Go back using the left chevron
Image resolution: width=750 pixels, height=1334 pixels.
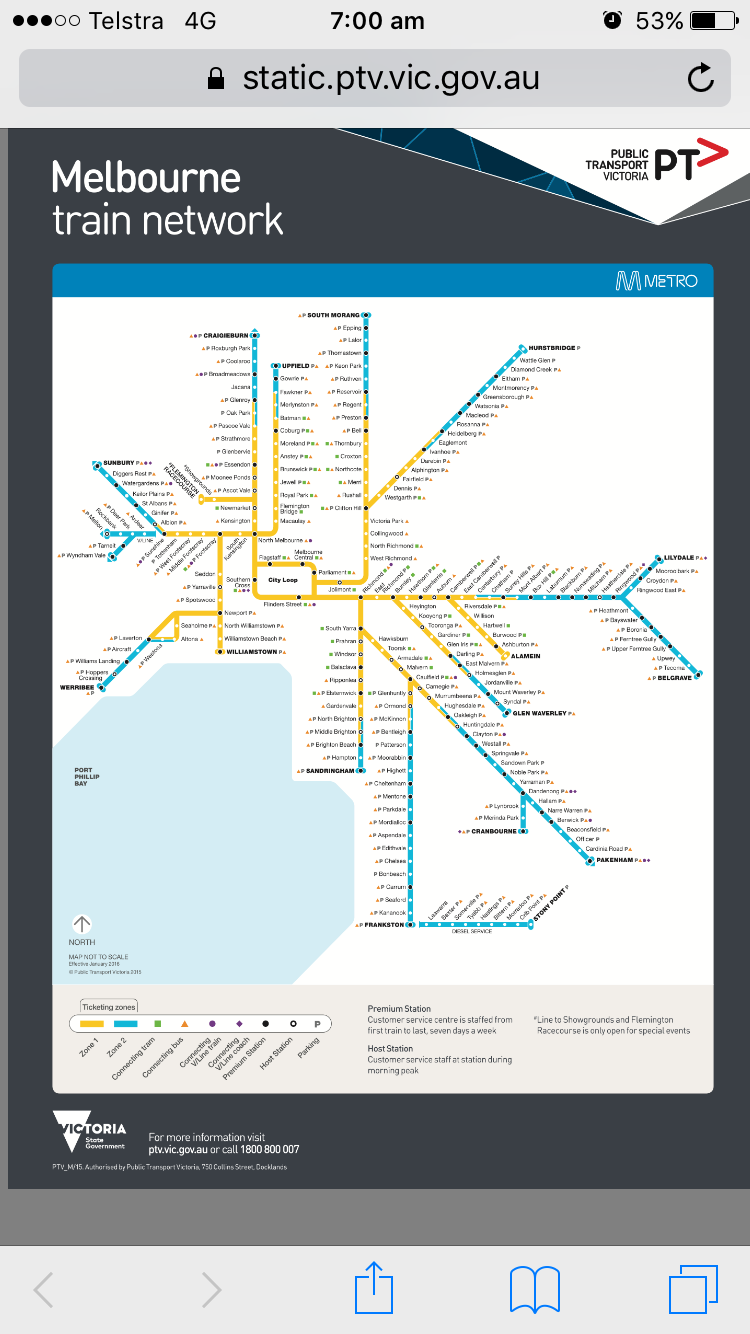pos(44,1289)
